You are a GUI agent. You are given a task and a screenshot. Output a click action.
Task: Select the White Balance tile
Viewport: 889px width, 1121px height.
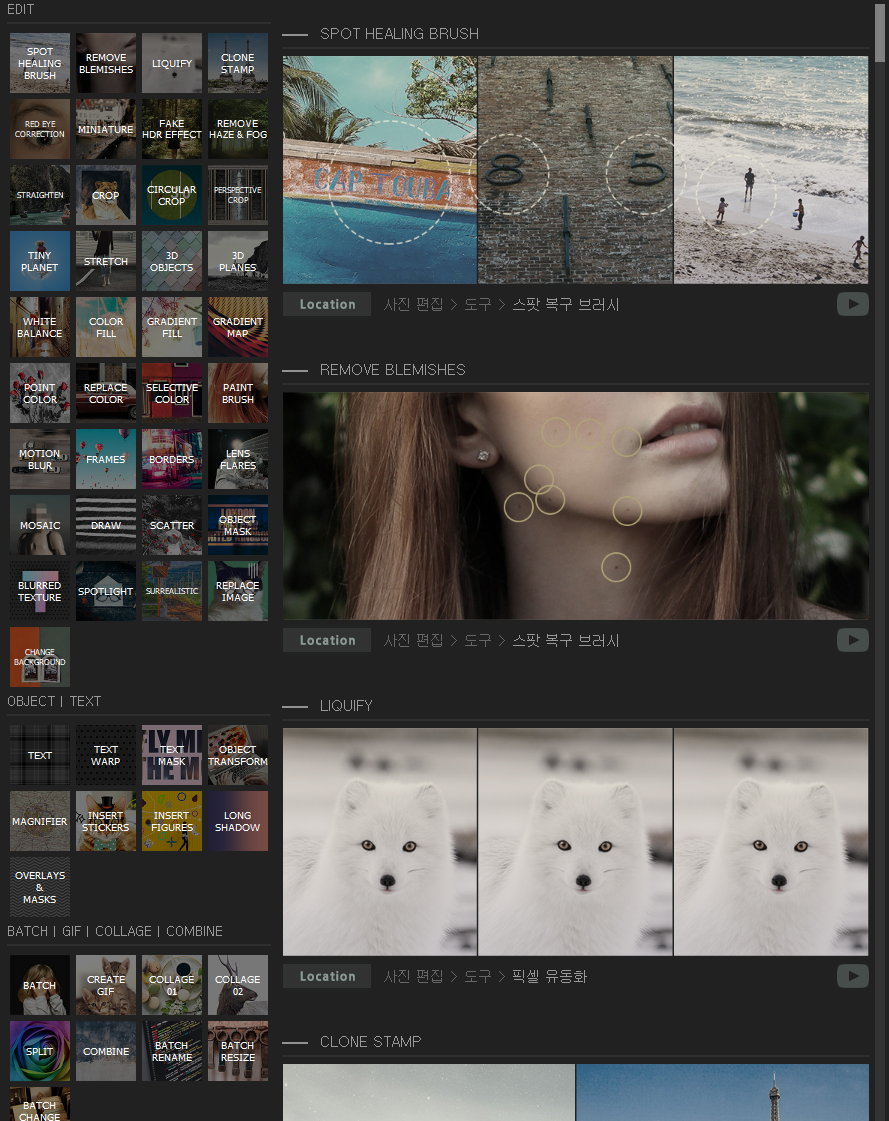coord(40,327)
